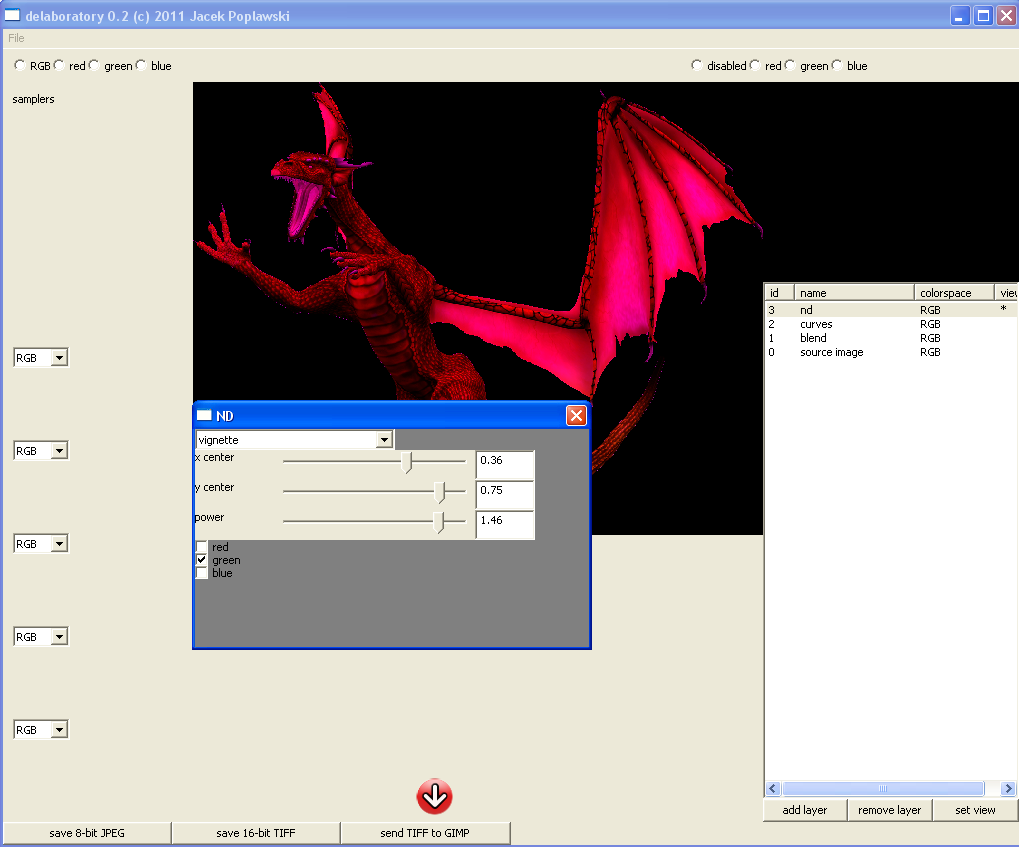Select the curves layer row
The image size is (1019, 847).
click(891, 324)
